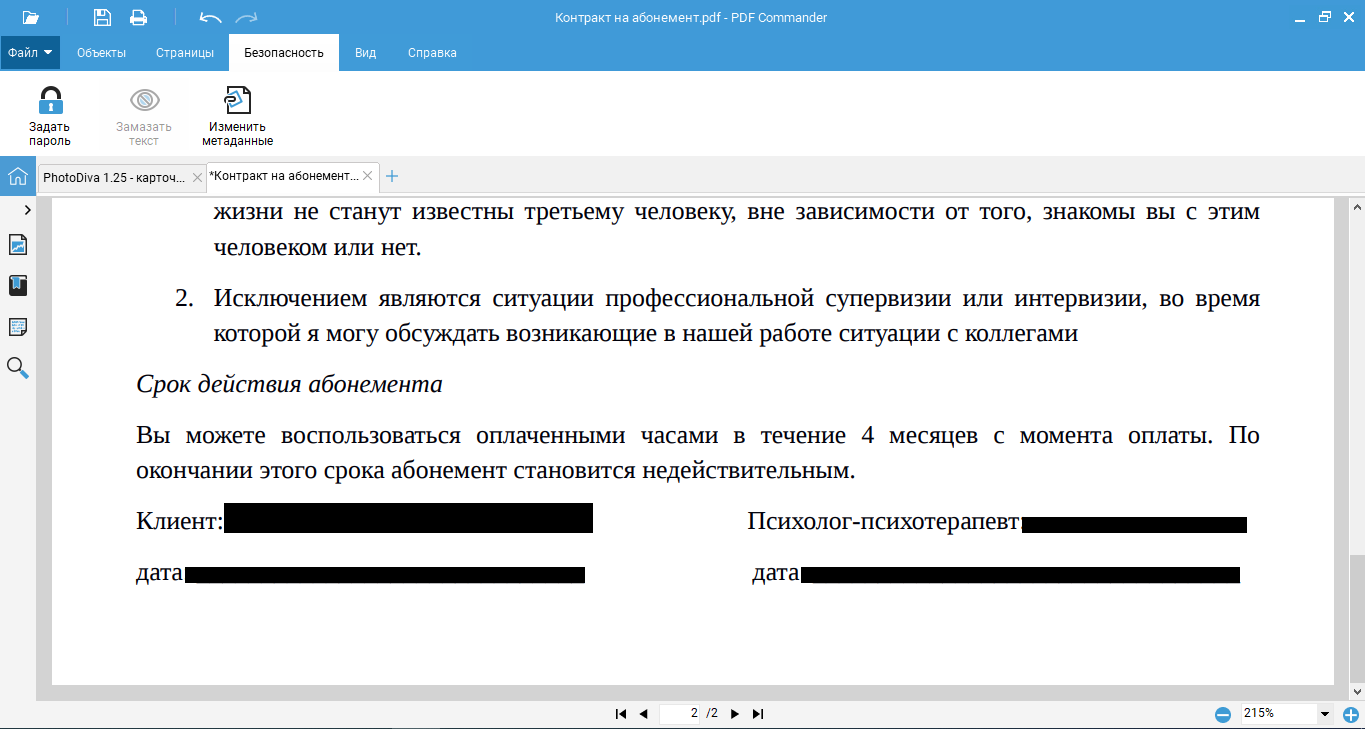
Task: Open the page thumbnails sidebar panel
Action: [x=18, y=245]
